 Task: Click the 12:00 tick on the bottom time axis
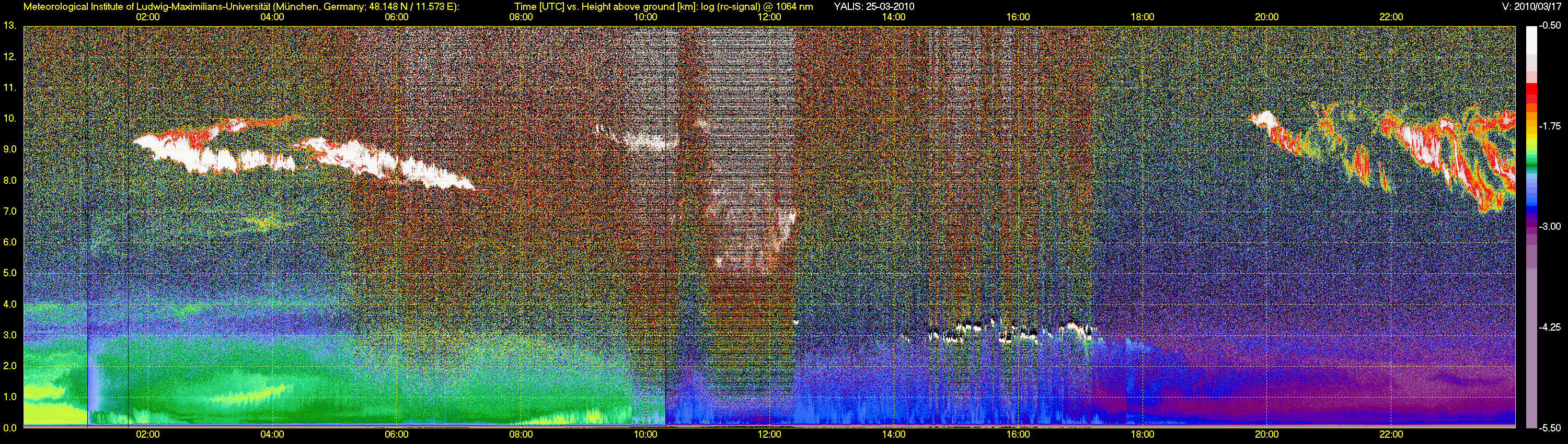pyautogui.click(x=769, y=435)
